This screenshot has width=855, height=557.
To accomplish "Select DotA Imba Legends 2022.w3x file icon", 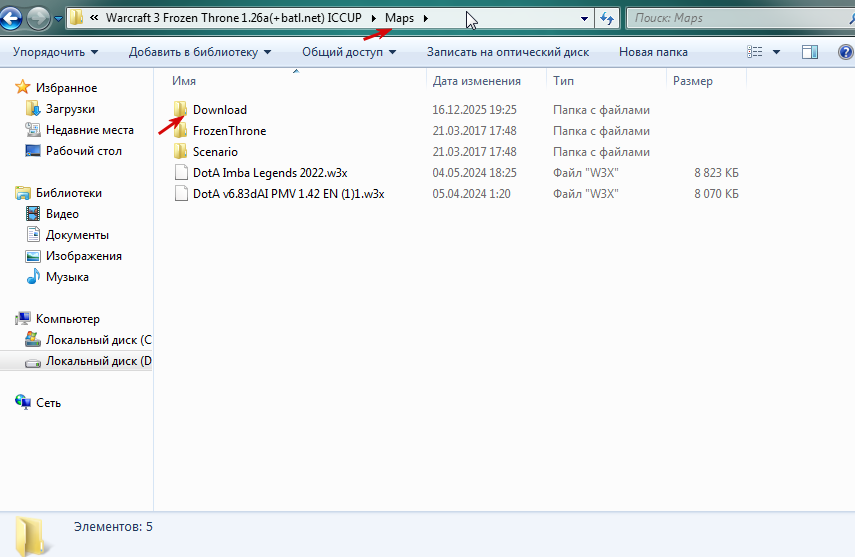I will click(181, 172).
